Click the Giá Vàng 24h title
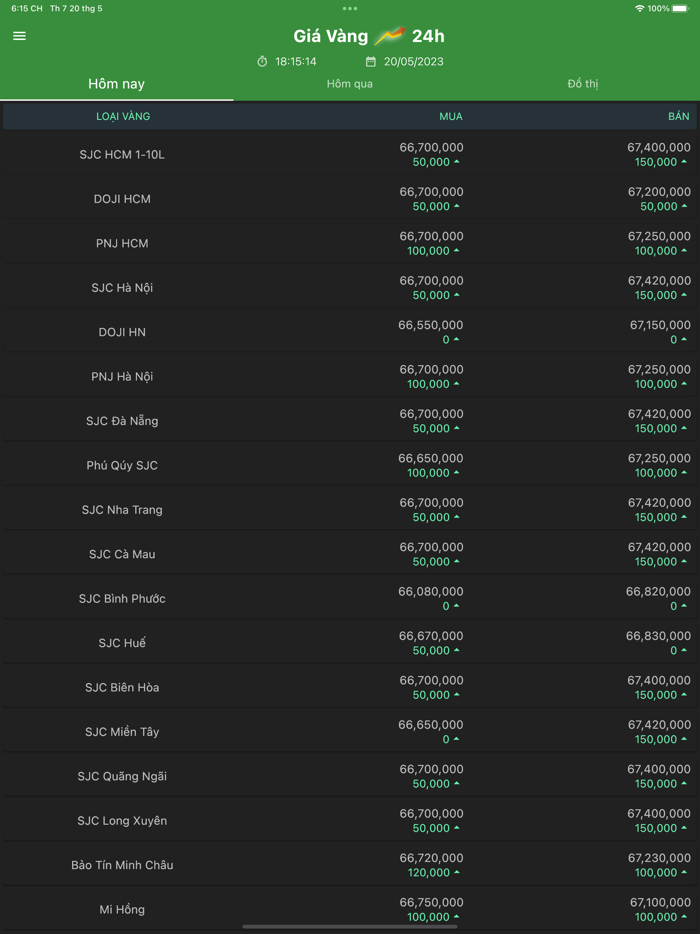The width and height of the screenshot is (700, 934). [x=369, y=36]
